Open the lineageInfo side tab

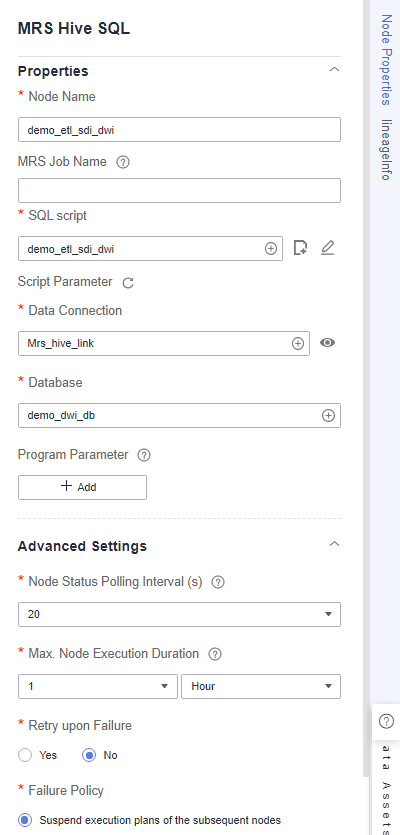(386, 149)
